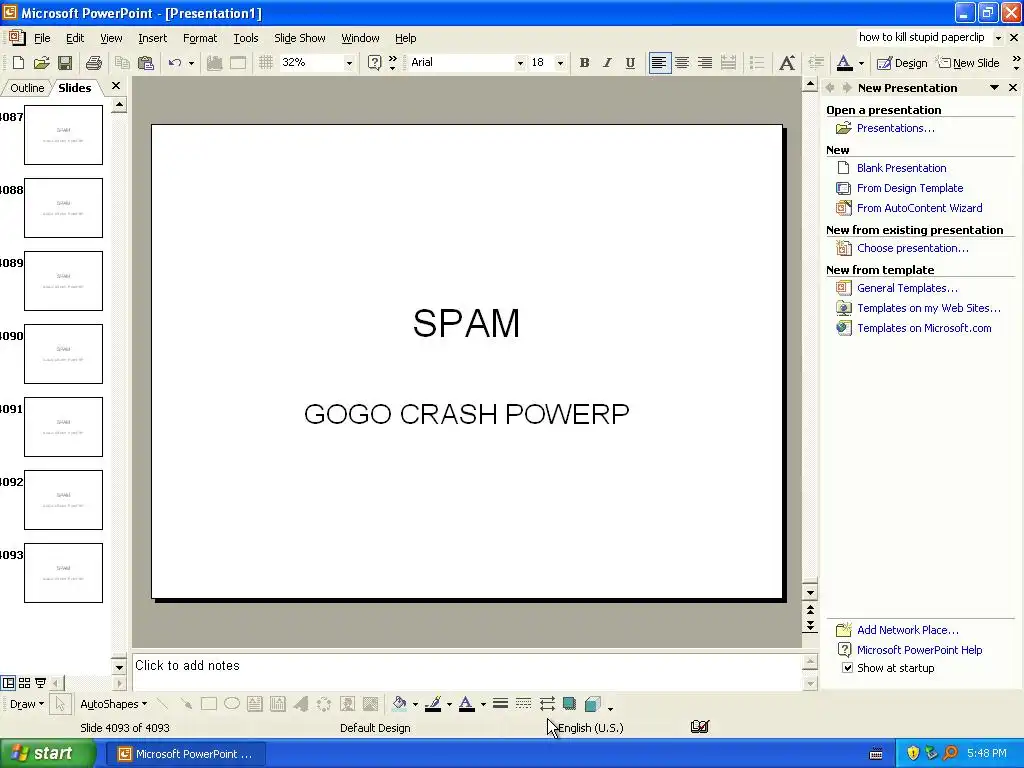This screenshot has height=768, width=1024.
Task: Open the File menu
Action: pyautogui.click(x=42, y=38)
